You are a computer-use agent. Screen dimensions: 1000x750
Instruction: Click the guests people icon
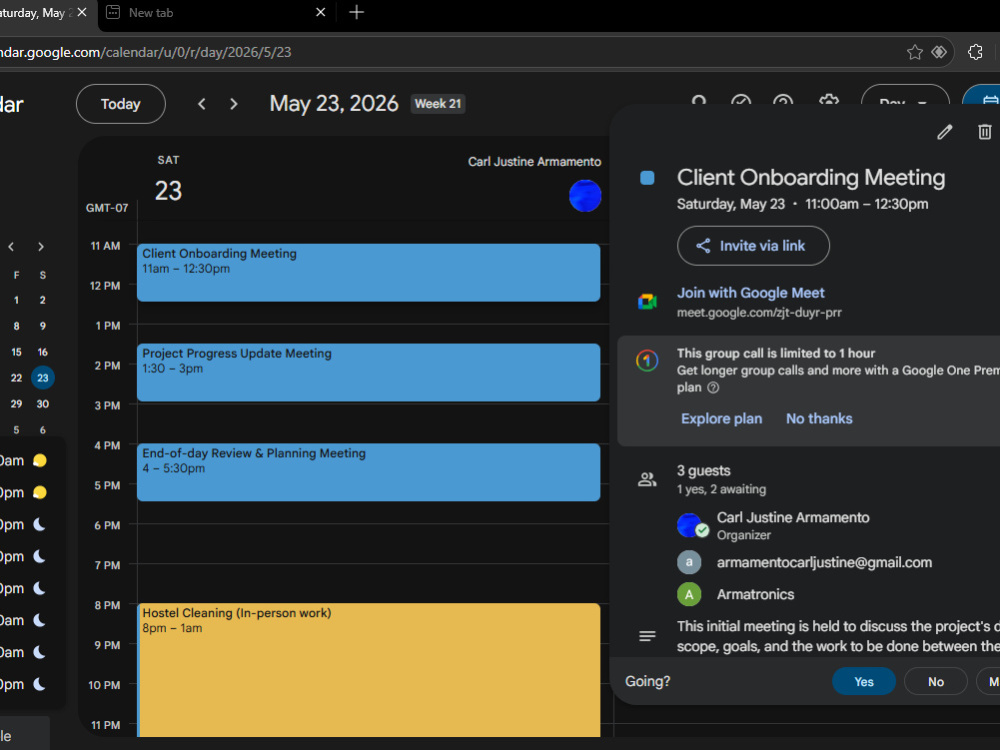tap(647, 480)
